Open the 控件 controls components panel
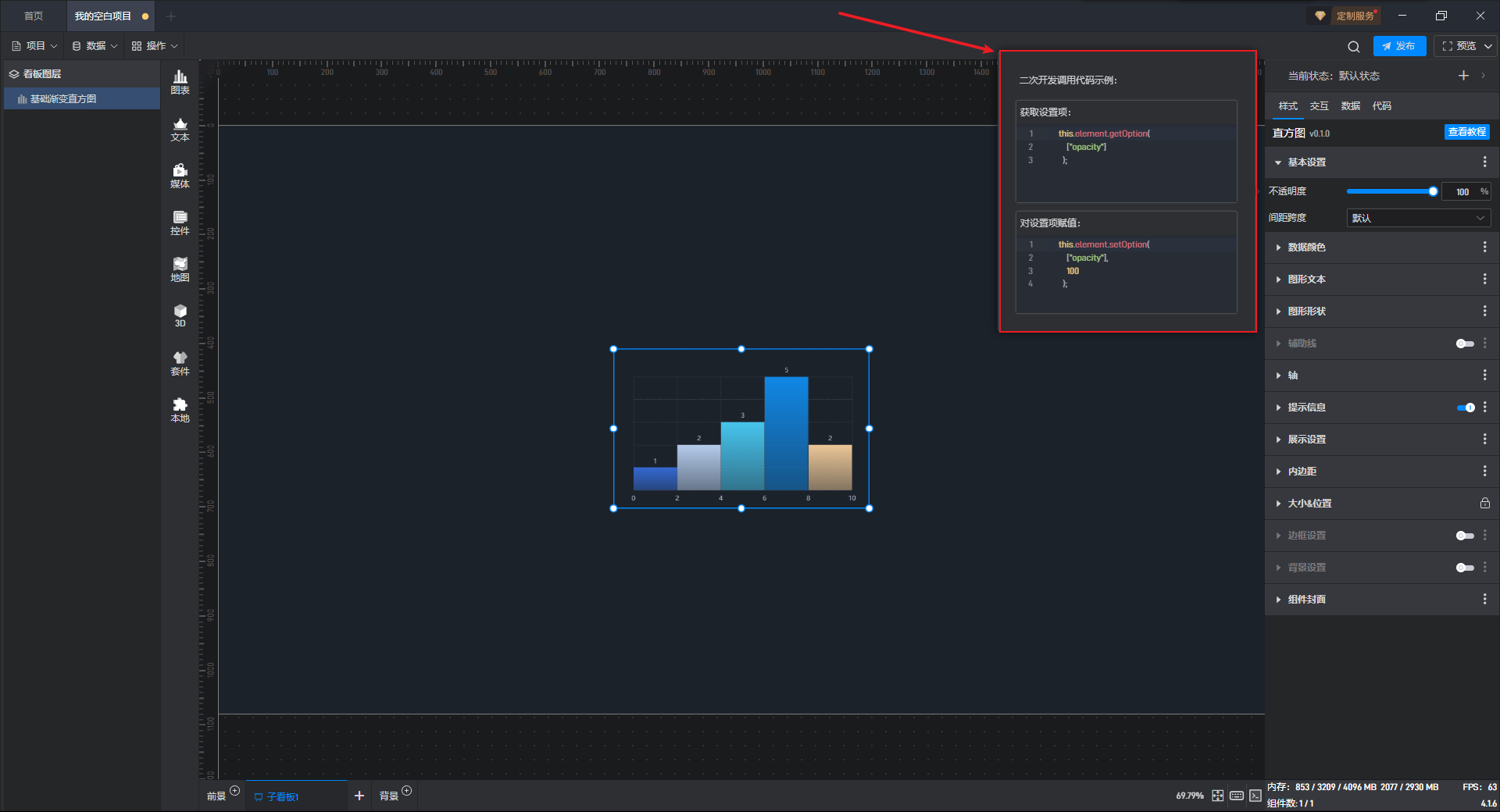Viewport: 1500px width, 812px height. point(180,223)
